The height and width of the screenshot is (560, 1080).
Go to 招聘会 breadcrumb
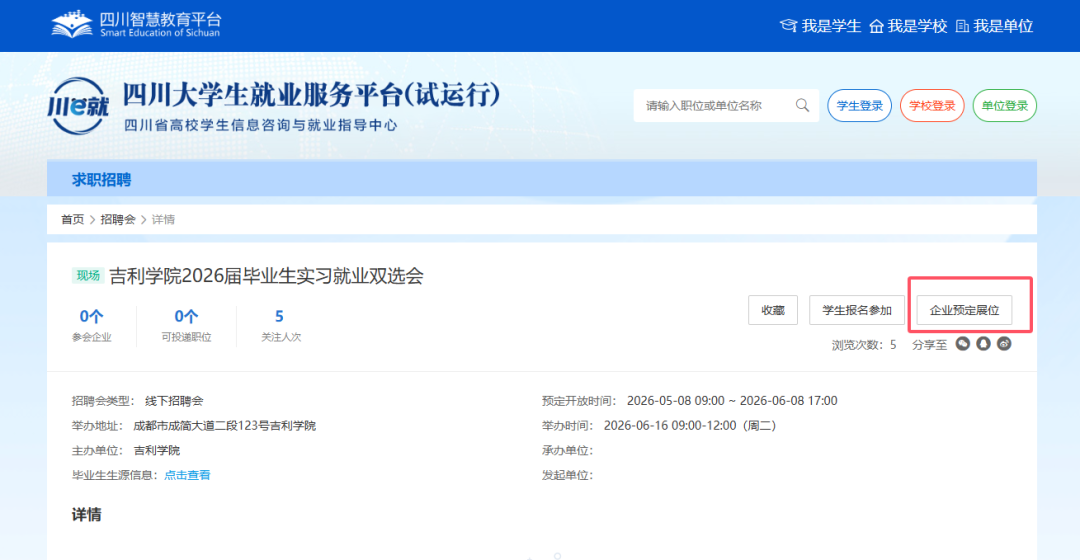point(118,219)
